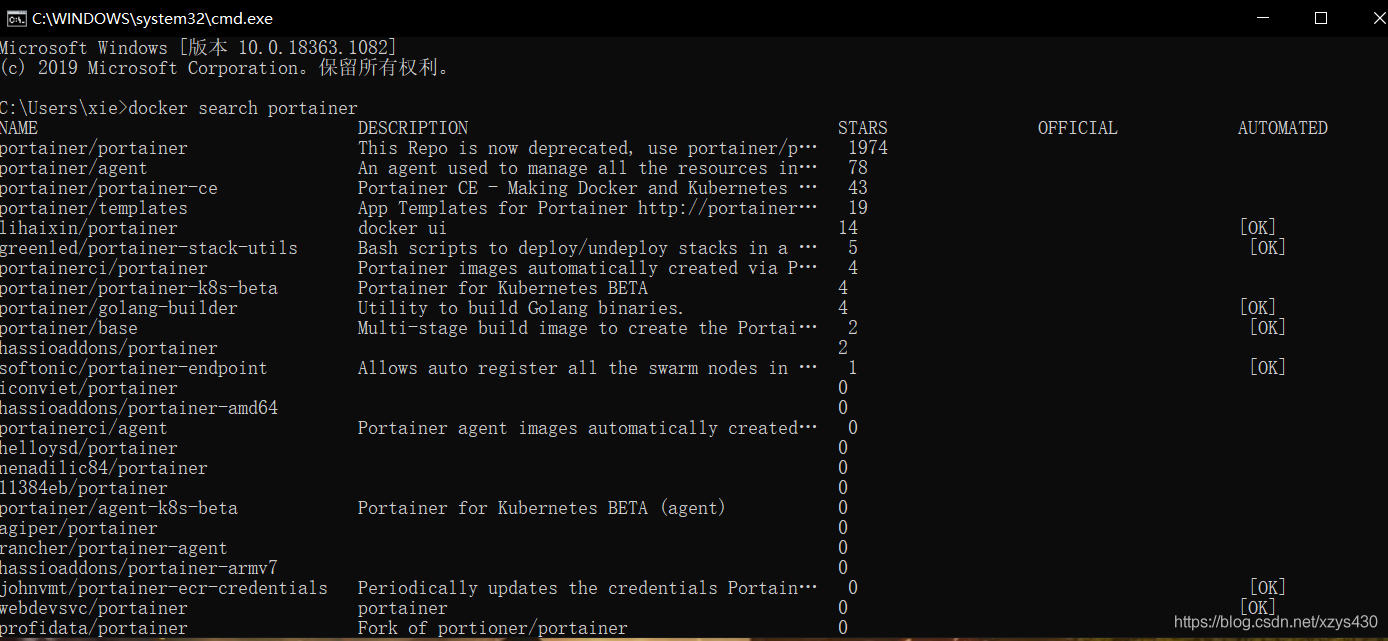
Task: Maximize the cmd.exe window
Action: [x=1320, y=18]
